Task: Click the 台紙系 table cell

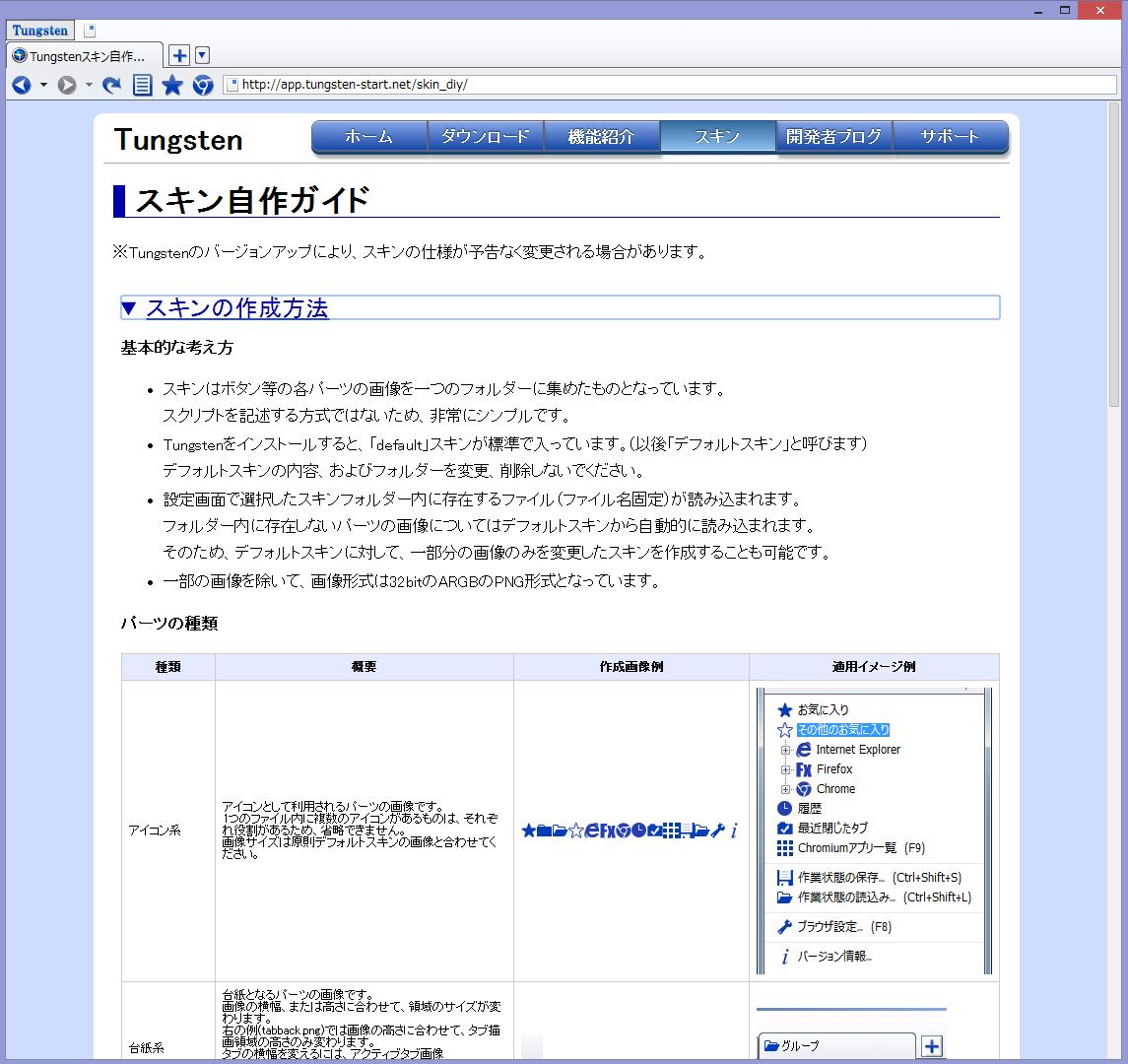Action: pos(168,1022)
